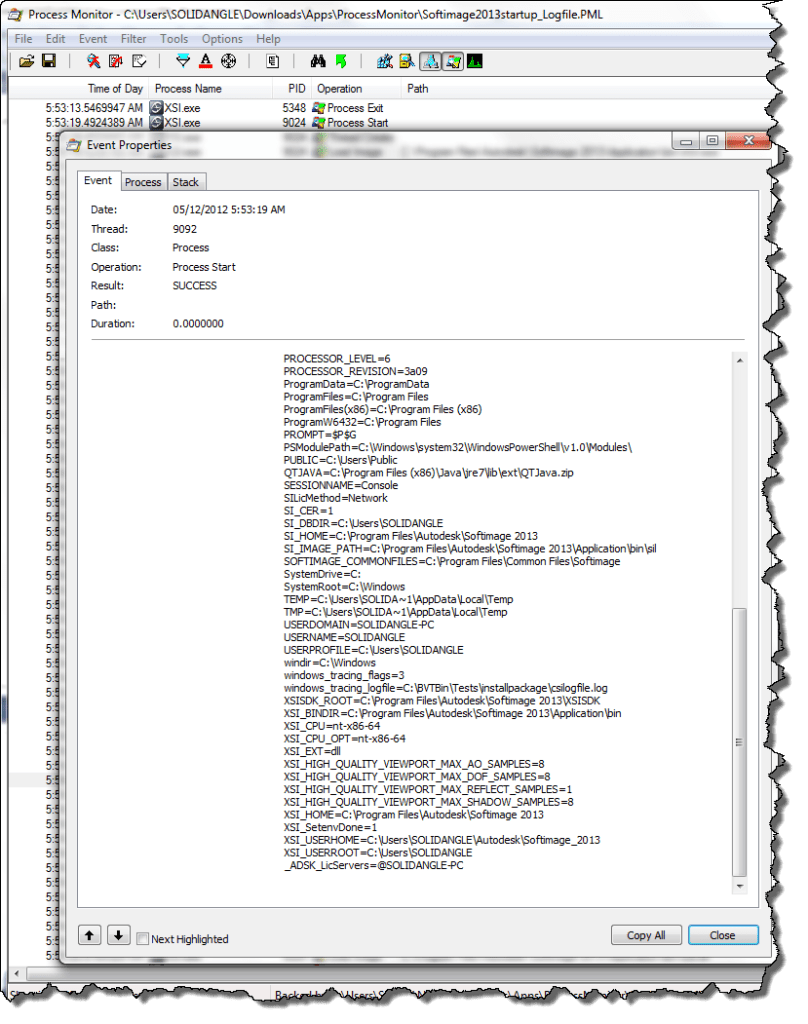Image resolution: width=808 pixels, height=1024 pixels.
Task: Select the crosshair target window icon
Action: click(229, 62)
